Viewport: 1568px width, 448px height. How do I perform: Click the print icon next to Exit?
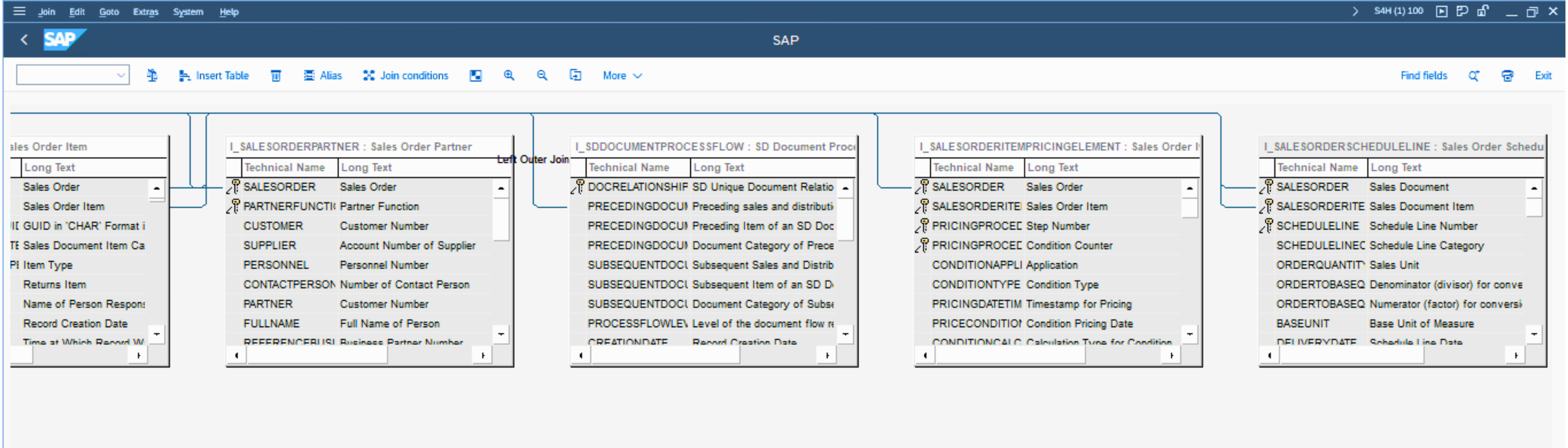[x=1507, y=75]
